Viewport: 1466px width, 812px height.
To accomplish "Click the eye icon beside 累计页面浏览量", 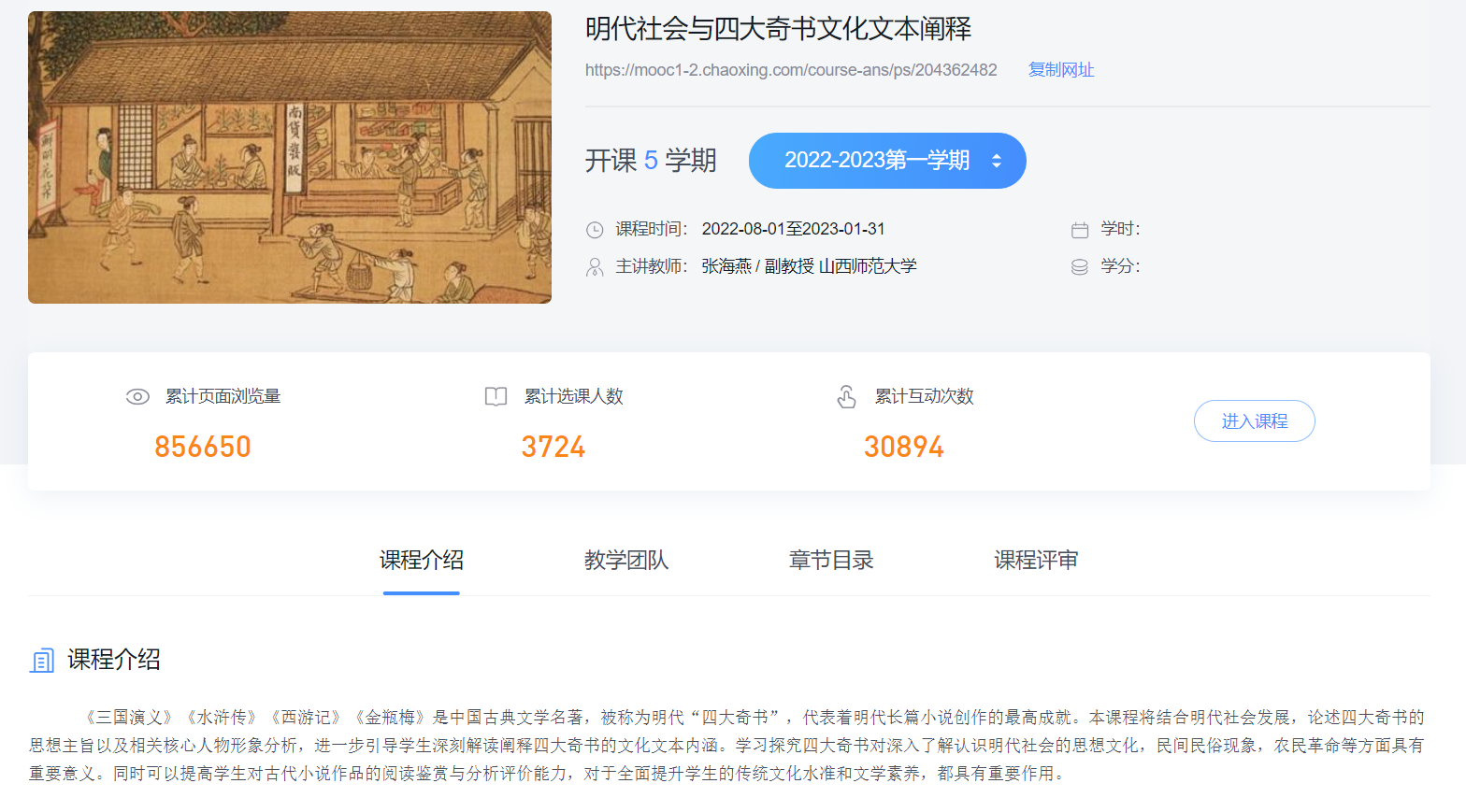I will [137, 396].
